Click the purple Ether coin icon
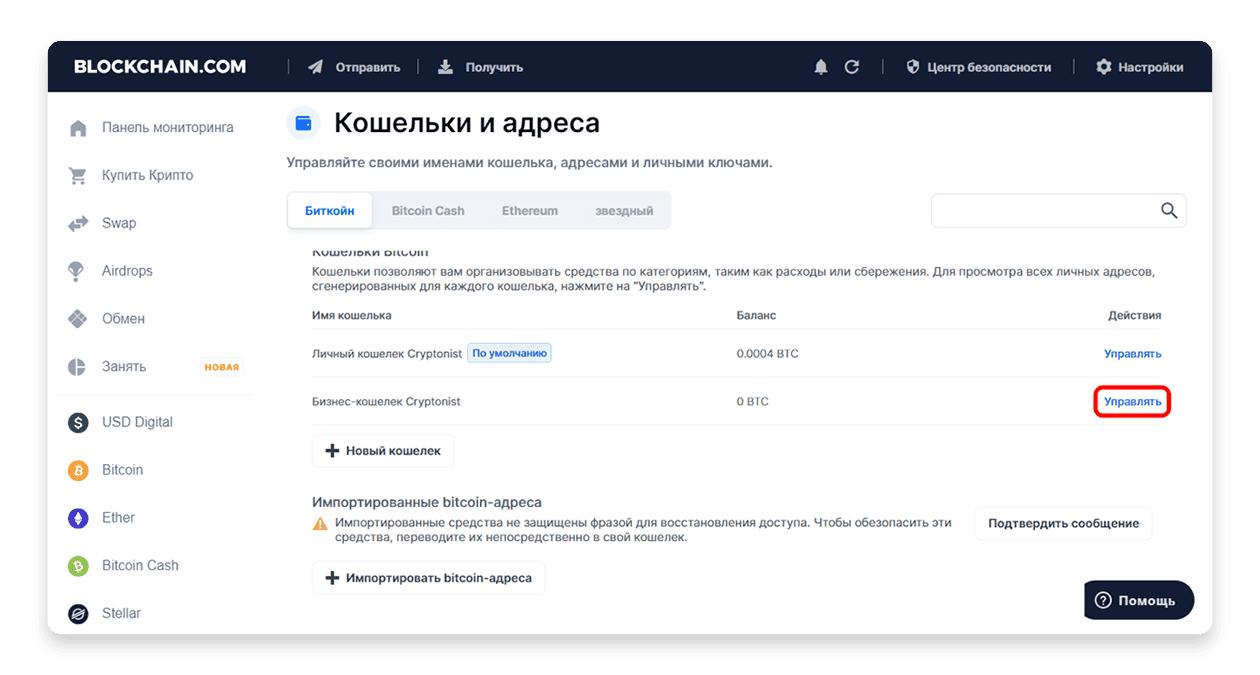This screenshot has height=675, width=1260. point(78,518)
